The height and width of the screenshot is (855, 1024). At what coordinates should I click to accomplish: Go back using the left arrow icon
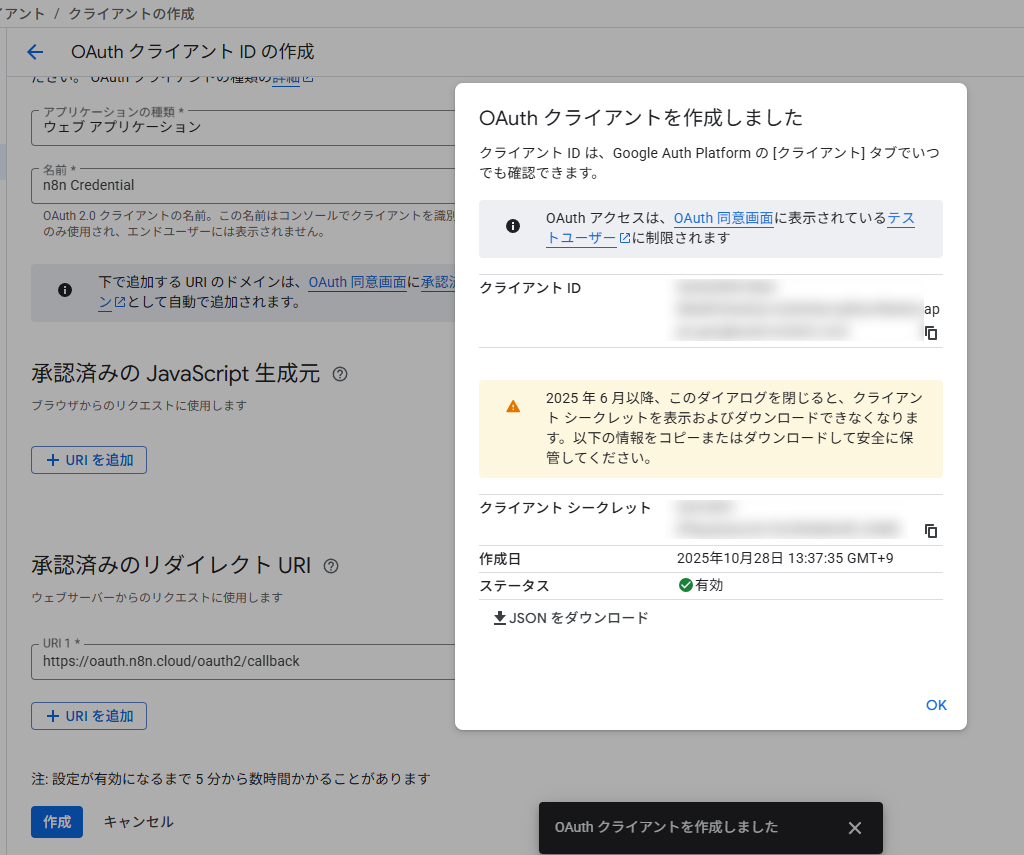36,52
